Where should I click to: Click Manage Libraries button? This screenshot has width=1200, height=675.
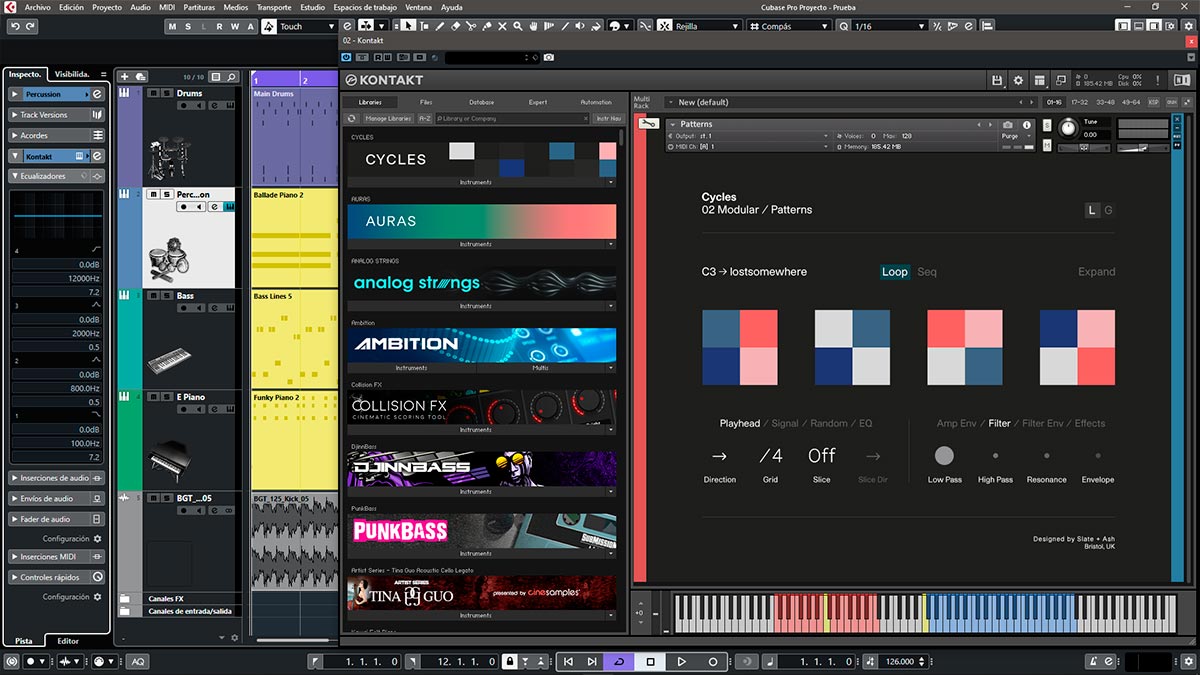[x=388, y=118]
